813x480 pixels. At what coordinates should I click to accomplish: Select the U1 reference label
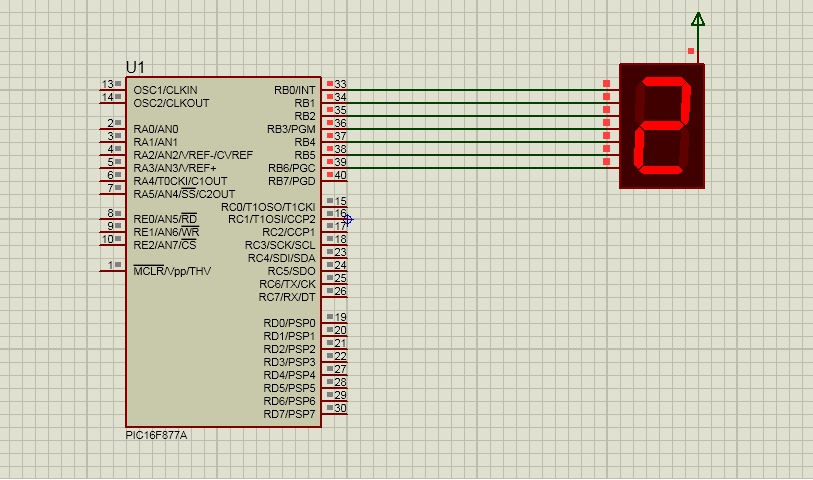click(135, 67)
